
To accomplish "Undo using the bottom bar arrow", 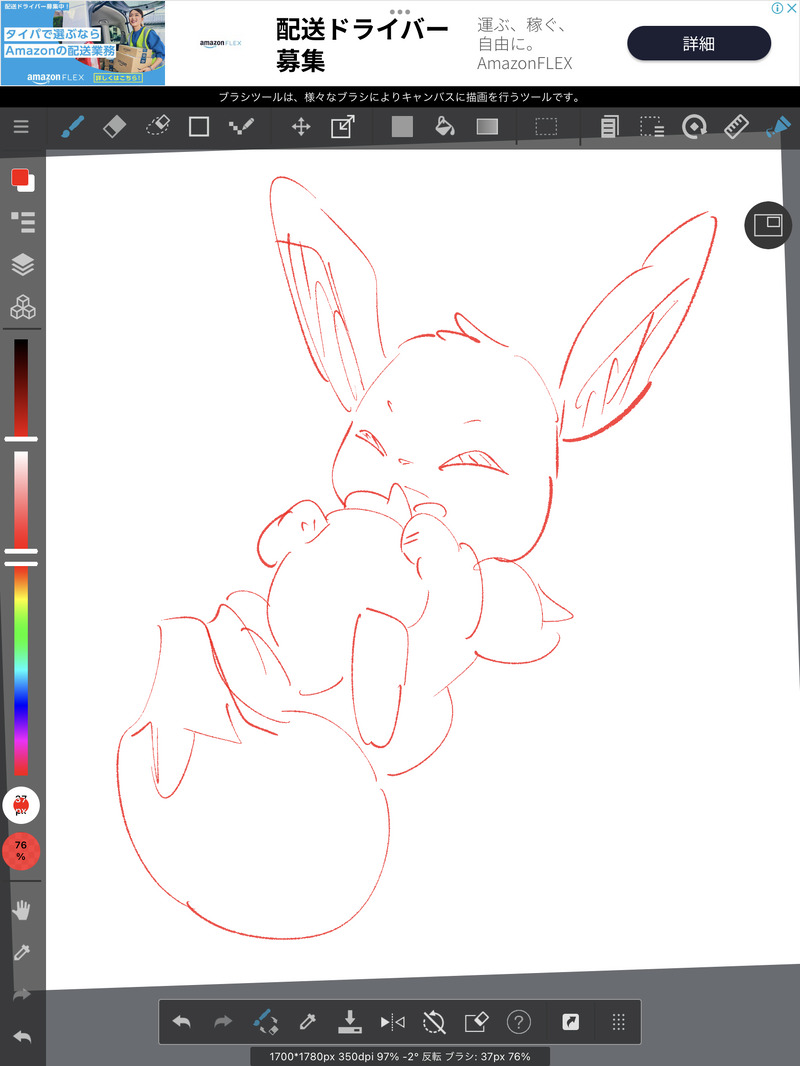I will [181, 1021].
